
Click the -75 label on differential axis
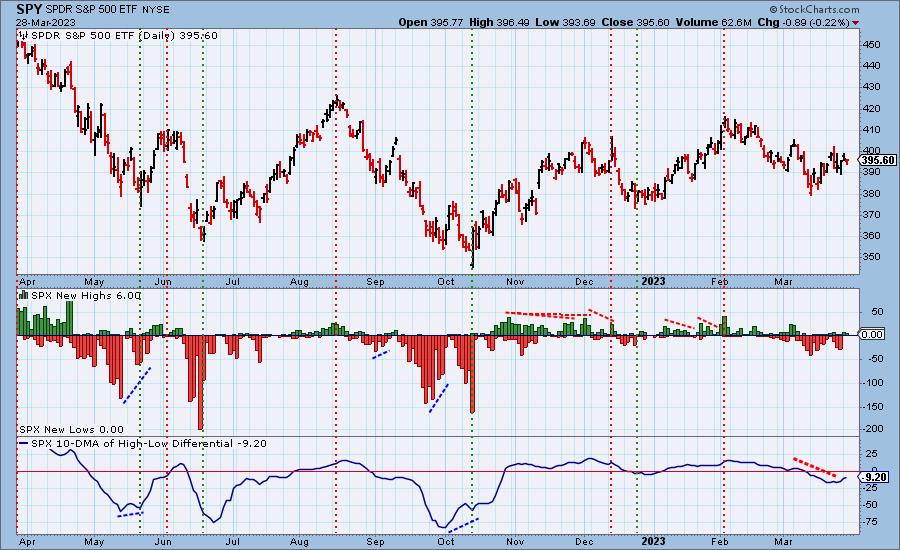871,522
